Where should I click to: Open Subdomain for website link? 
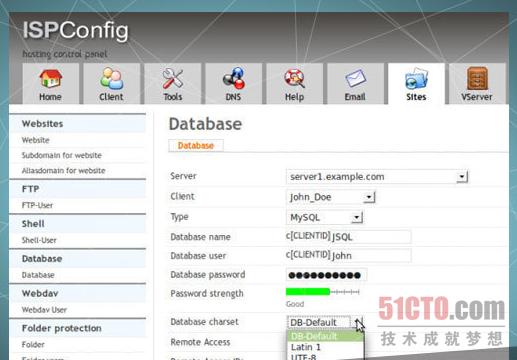pyautogui.click(x=62, y=155)
